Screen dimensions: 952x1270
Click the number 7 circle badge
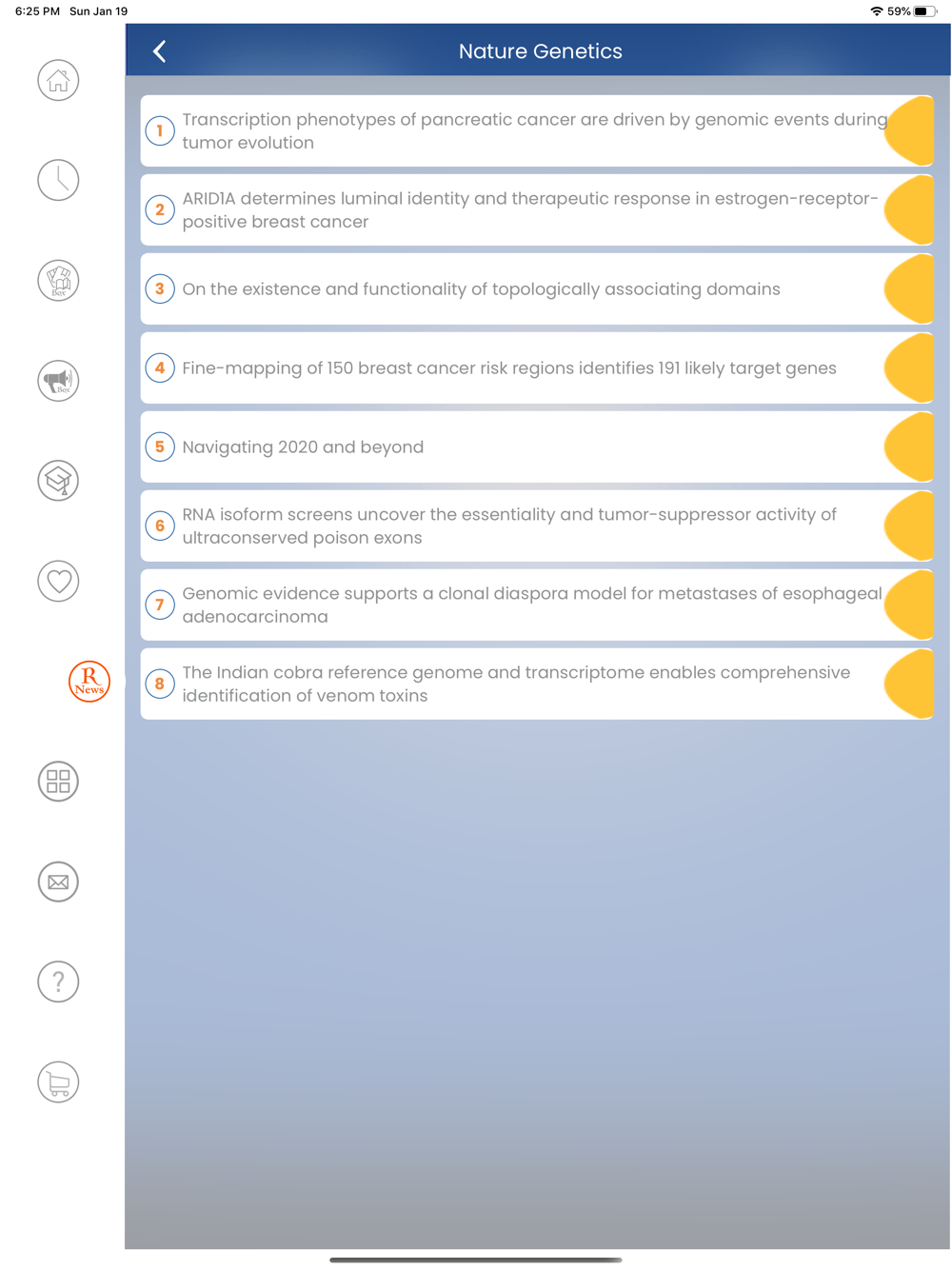pyautogui.click(x=160, y=605)
